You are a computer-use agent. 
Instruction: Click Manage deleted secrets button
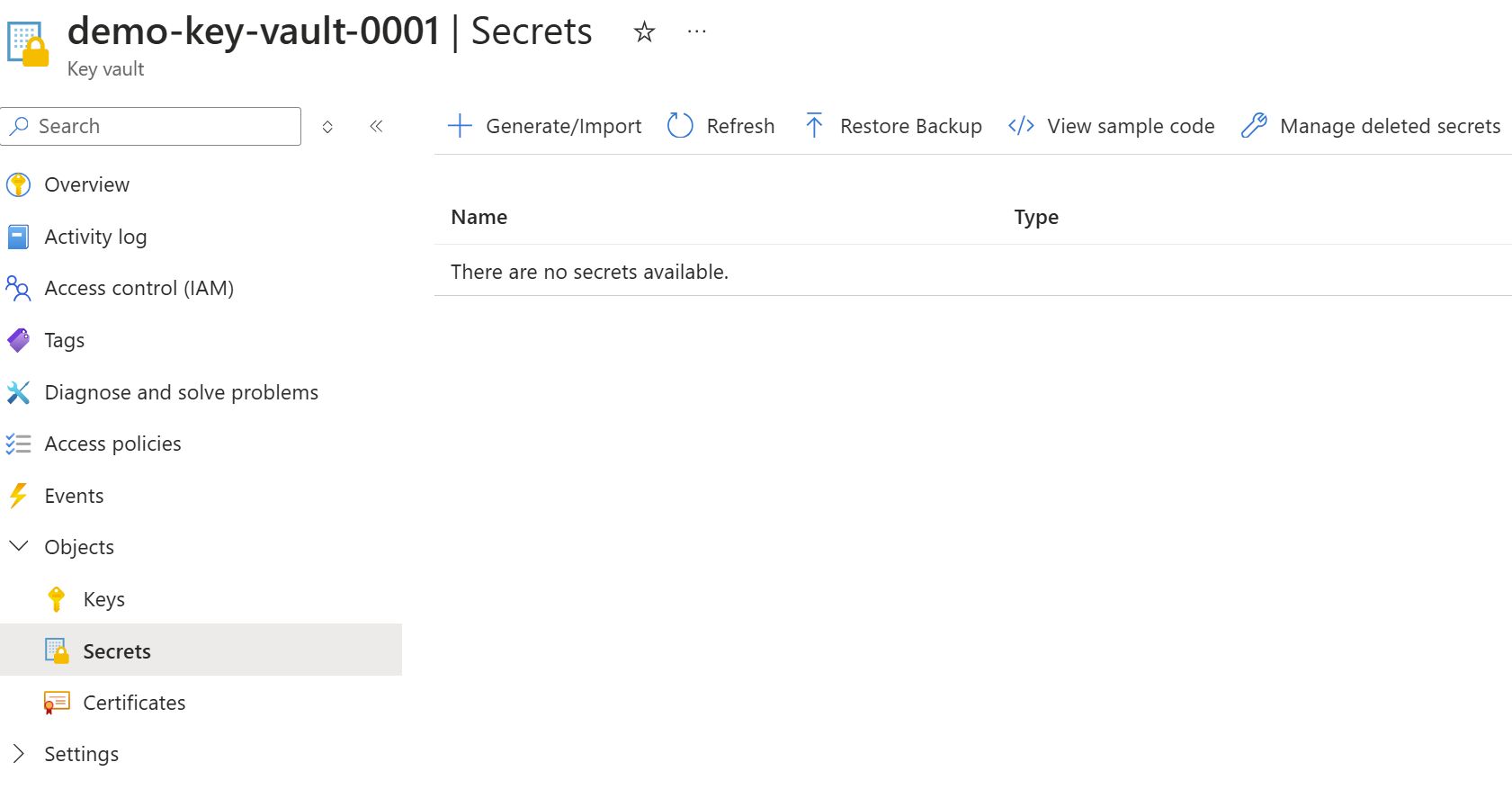tap(1370, 126)
